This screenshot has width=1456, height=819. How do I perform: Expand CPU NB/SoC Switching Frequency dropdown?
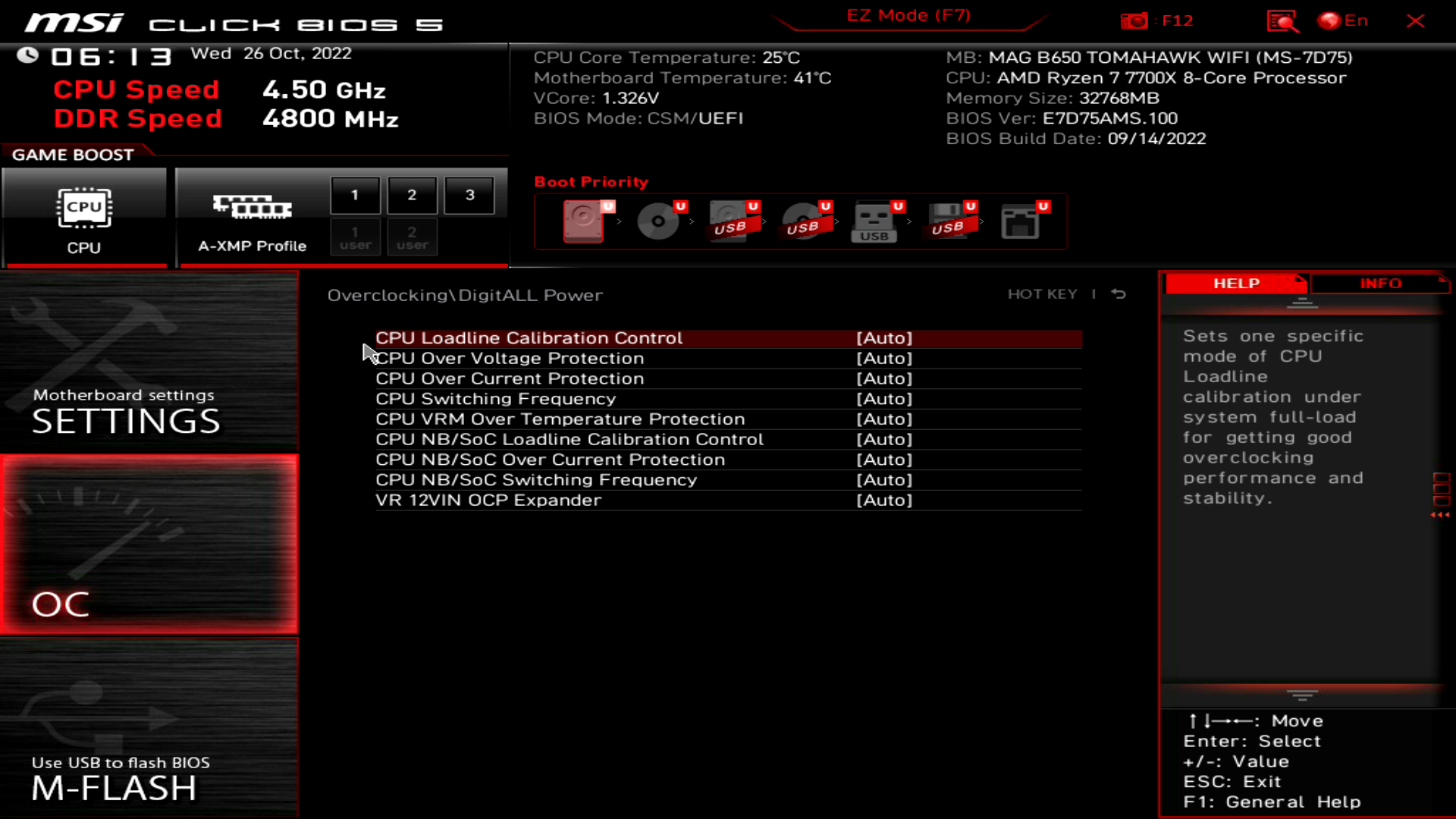tap(884, 479)
